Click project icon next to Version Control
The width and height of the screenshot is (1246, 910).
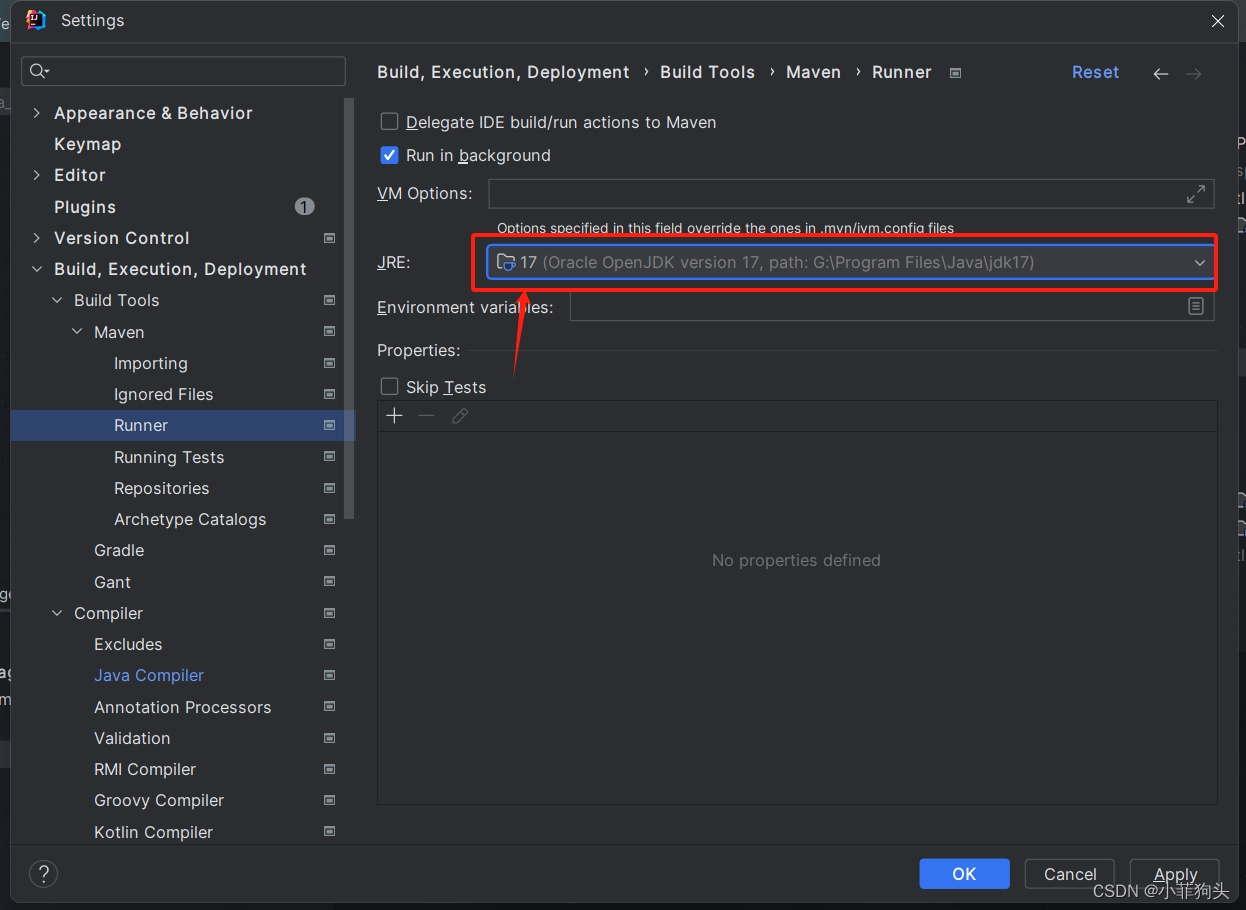tap(329, 238)
